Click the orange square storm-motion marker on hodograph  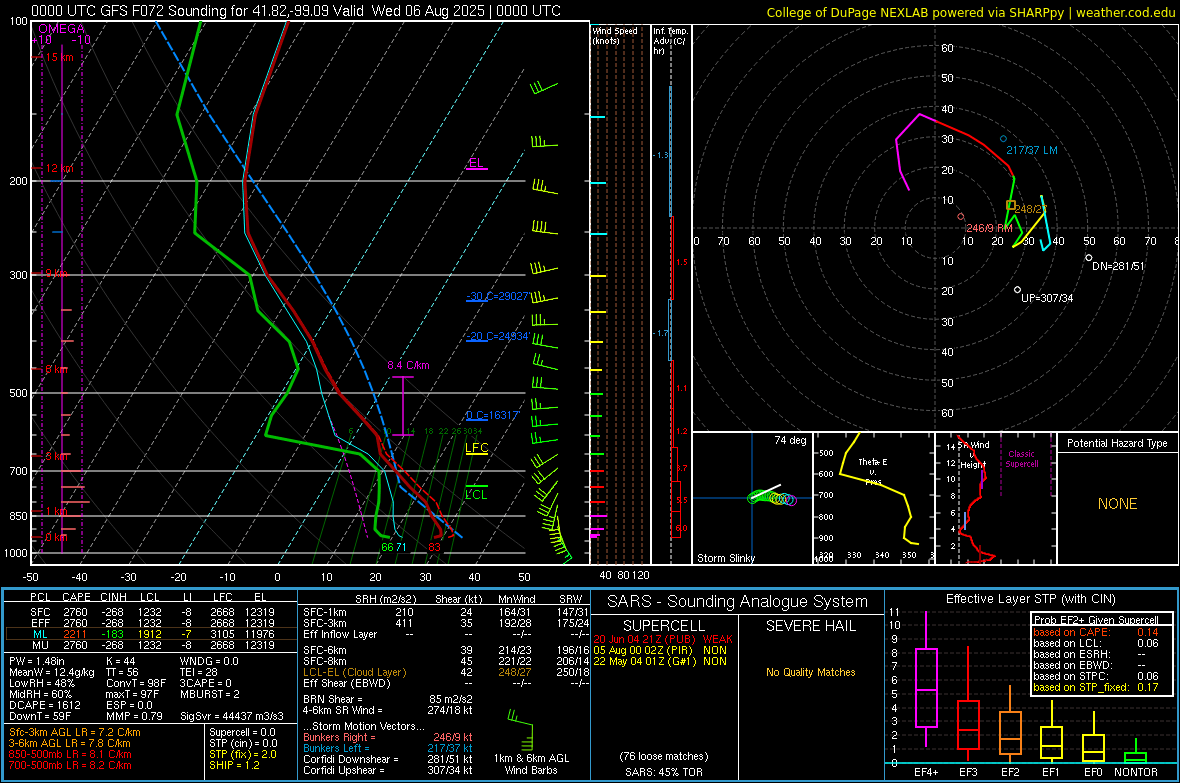click(x=1011, y=206)
